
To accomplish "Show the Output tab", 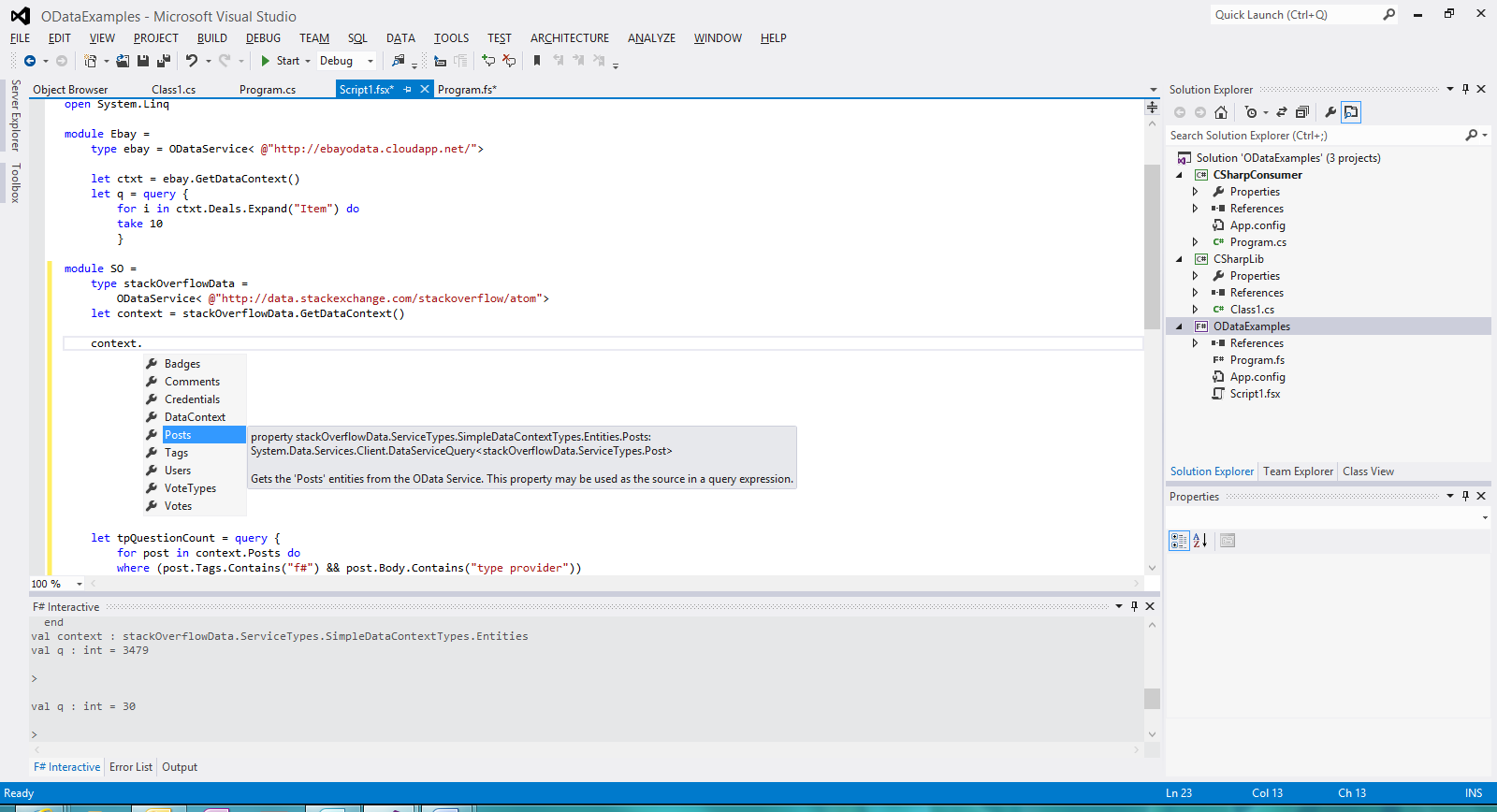I will pos(180,767).
